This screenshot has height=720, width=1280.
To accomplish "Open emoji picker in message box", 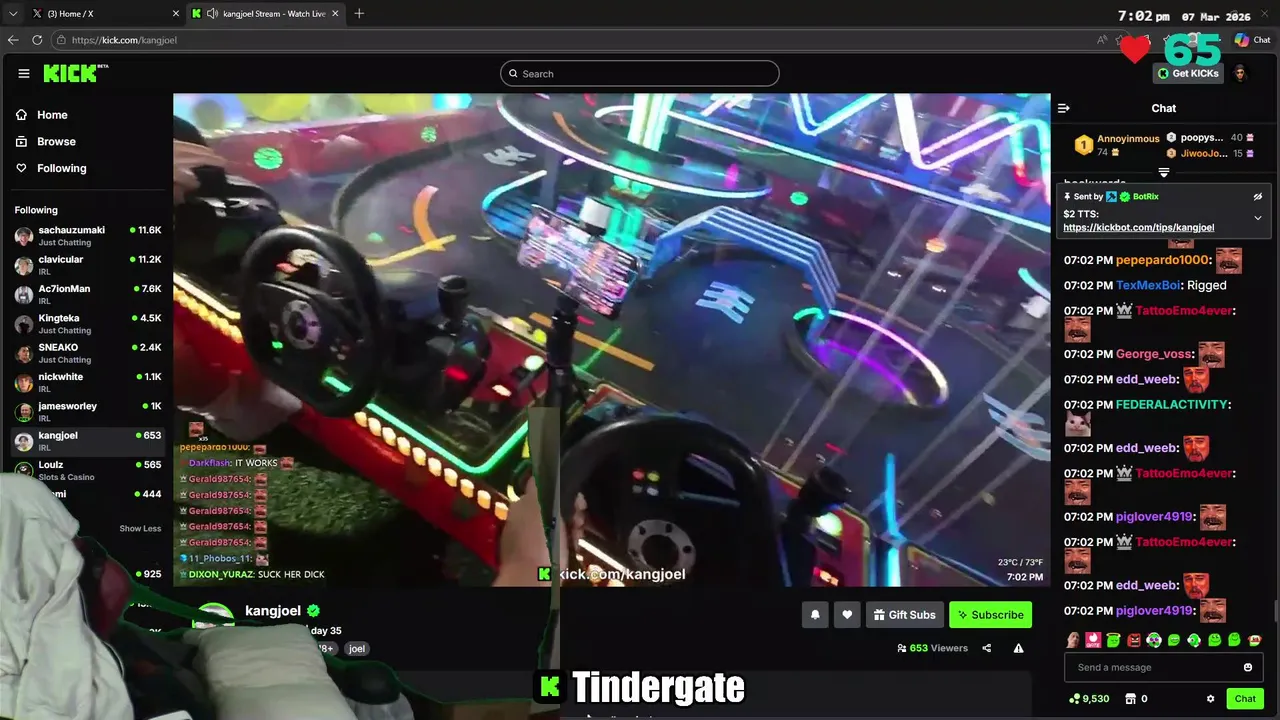I will pos(1247,667).
